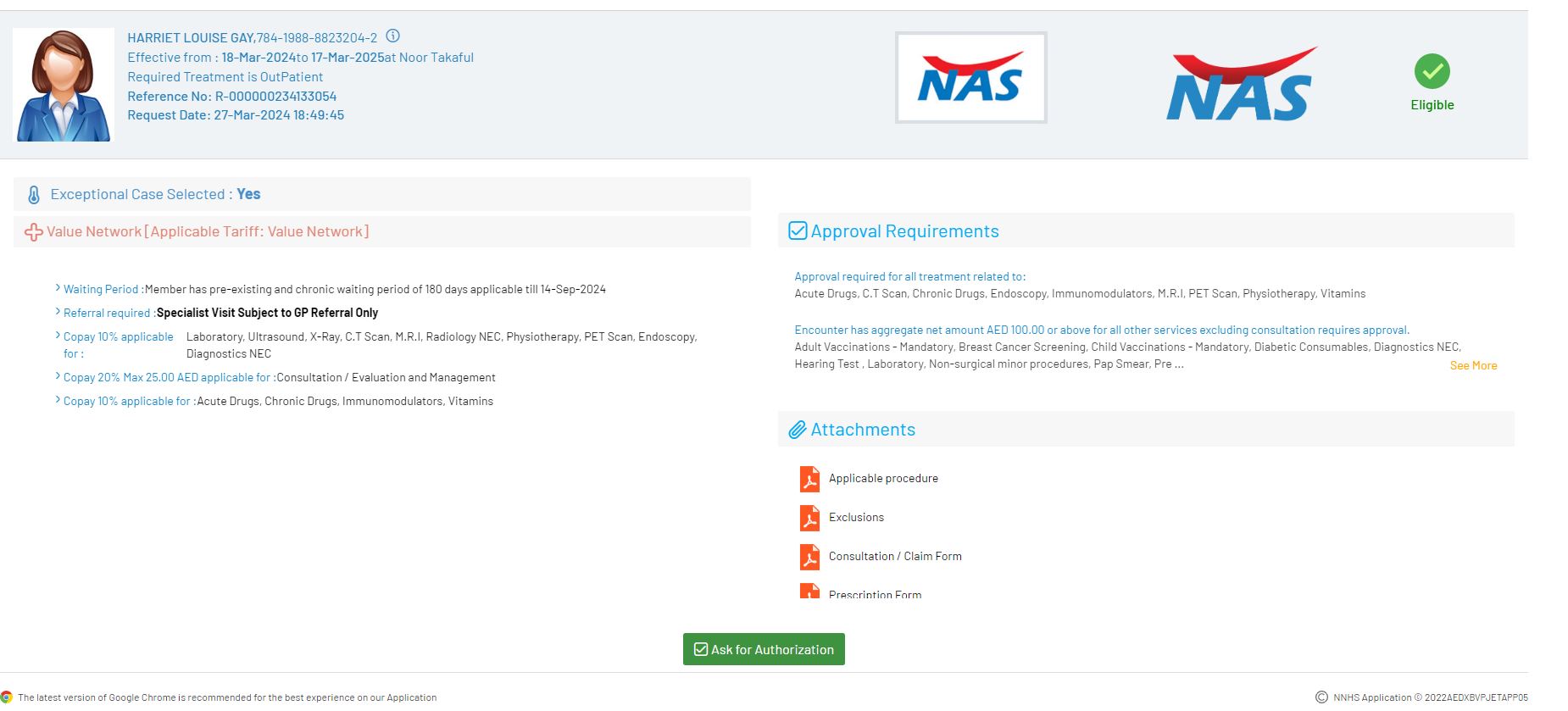Click the Request Date 27-Mar-2024 line
The image size is (1568, 711).
tap(236, 115)
